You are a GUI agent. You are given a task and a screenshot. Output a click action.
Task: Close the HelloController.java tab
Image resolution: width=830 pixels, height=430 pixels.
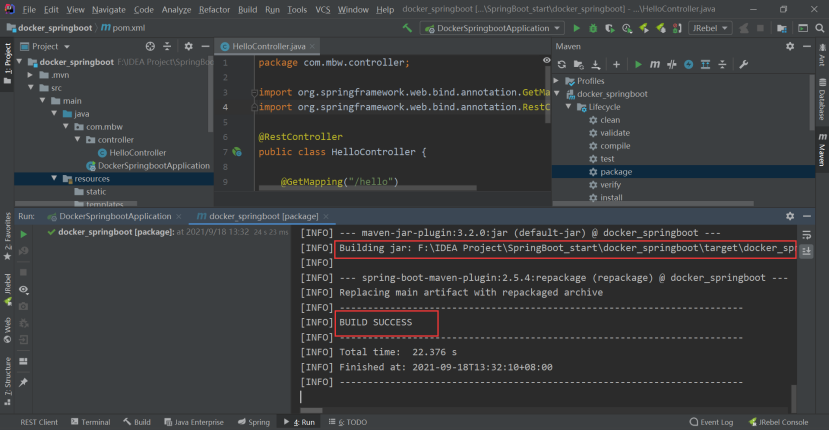313,47
